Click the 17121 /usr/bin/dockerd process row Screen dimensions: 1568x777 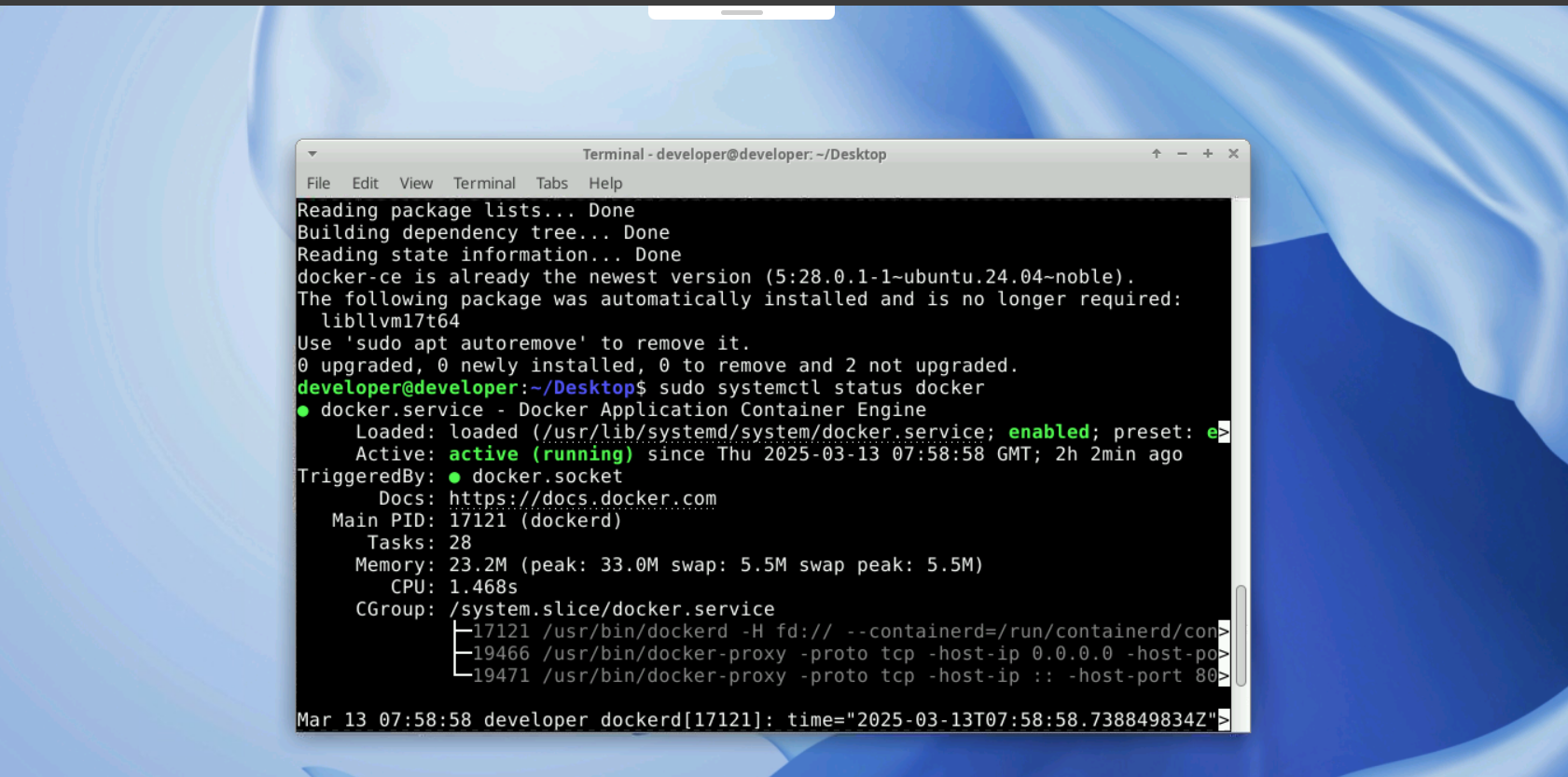(844, 631)
